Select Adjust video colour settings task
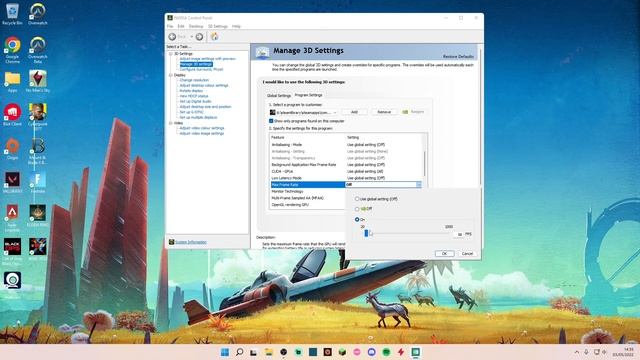Image resolution: width=640 pixels, height=360 pixels. pos(202,128)
